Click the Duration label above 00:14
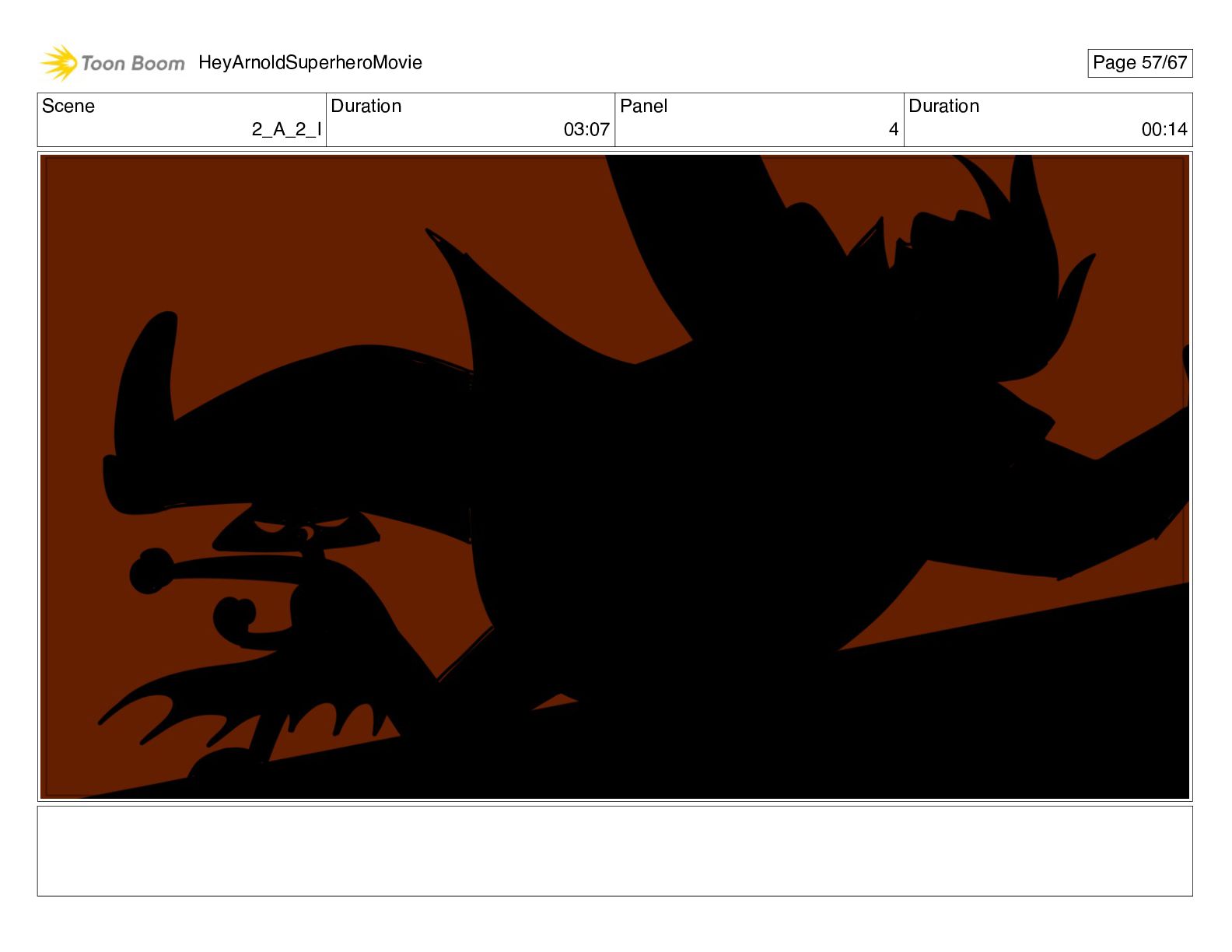The width and height of the screenshot is (1232, 952). pyautogui.click(x=944, y=106)
